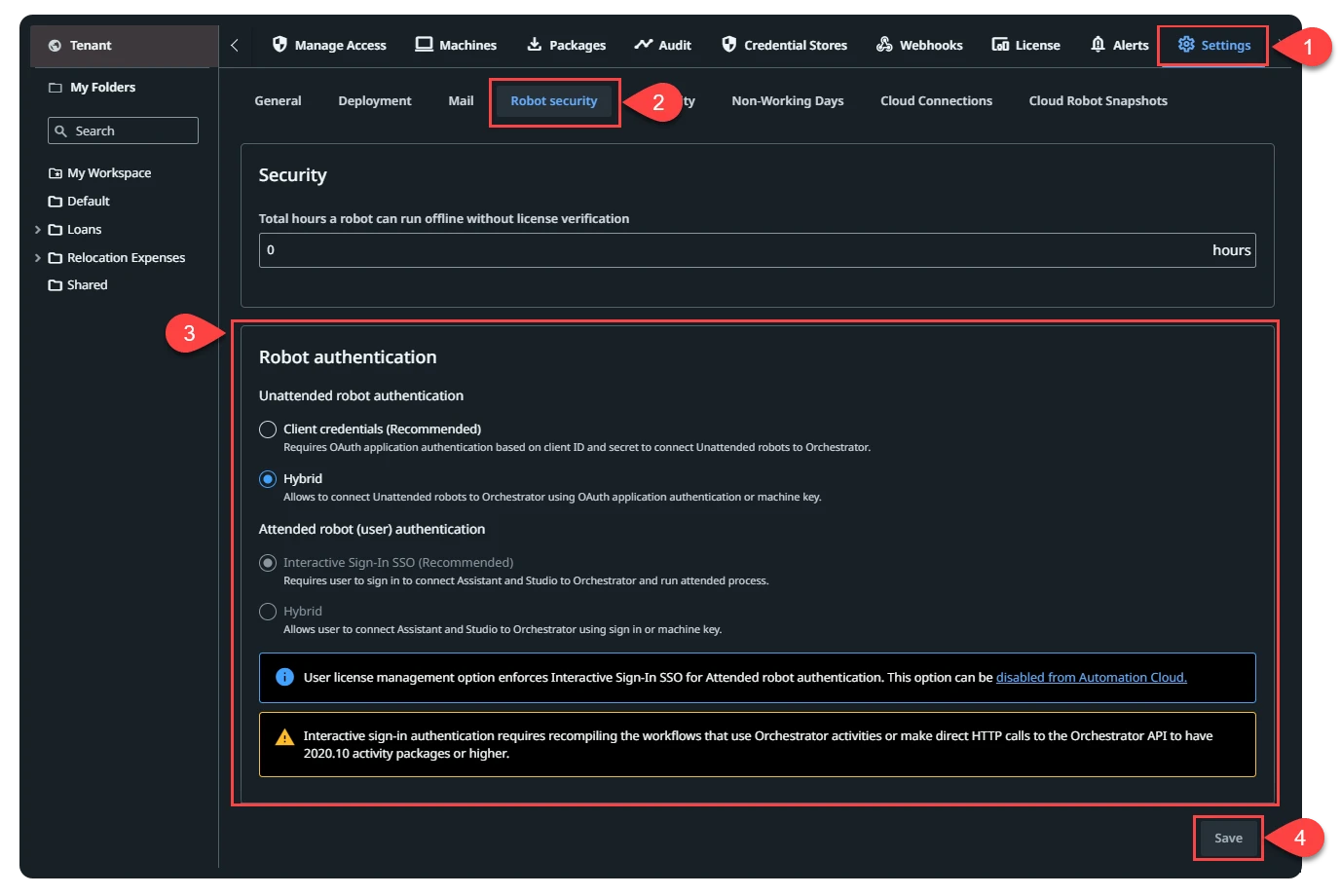1341x896 pixels.
Task: Open the Cloud Connections tab
Action: [x=936, y=101]
